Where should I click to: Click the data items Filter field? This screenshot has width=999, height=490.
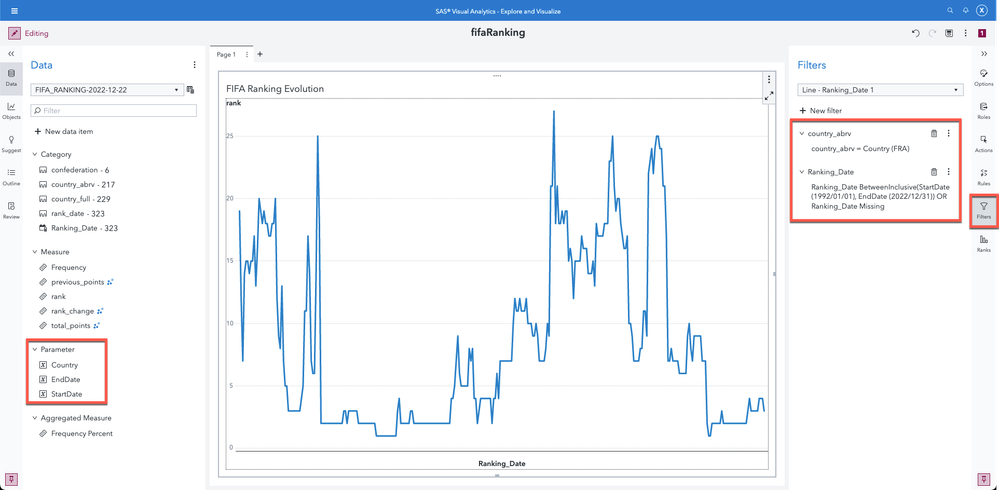click(x=113, y=111)
